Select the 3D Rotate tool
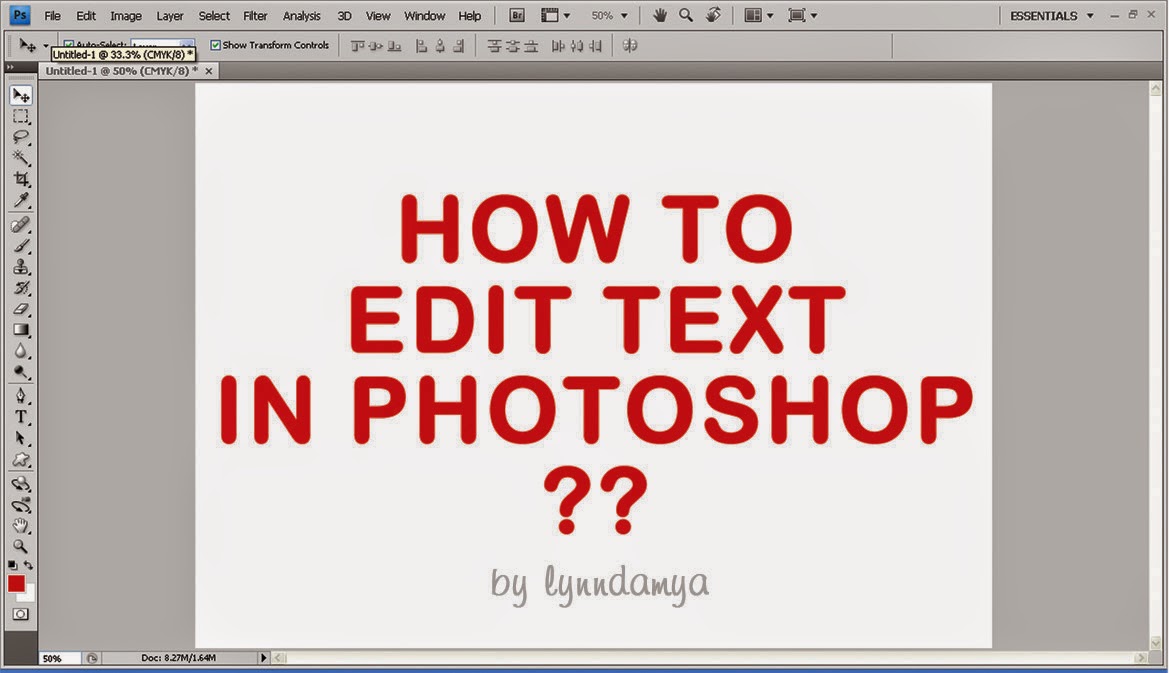 click(x=21, y=484)
